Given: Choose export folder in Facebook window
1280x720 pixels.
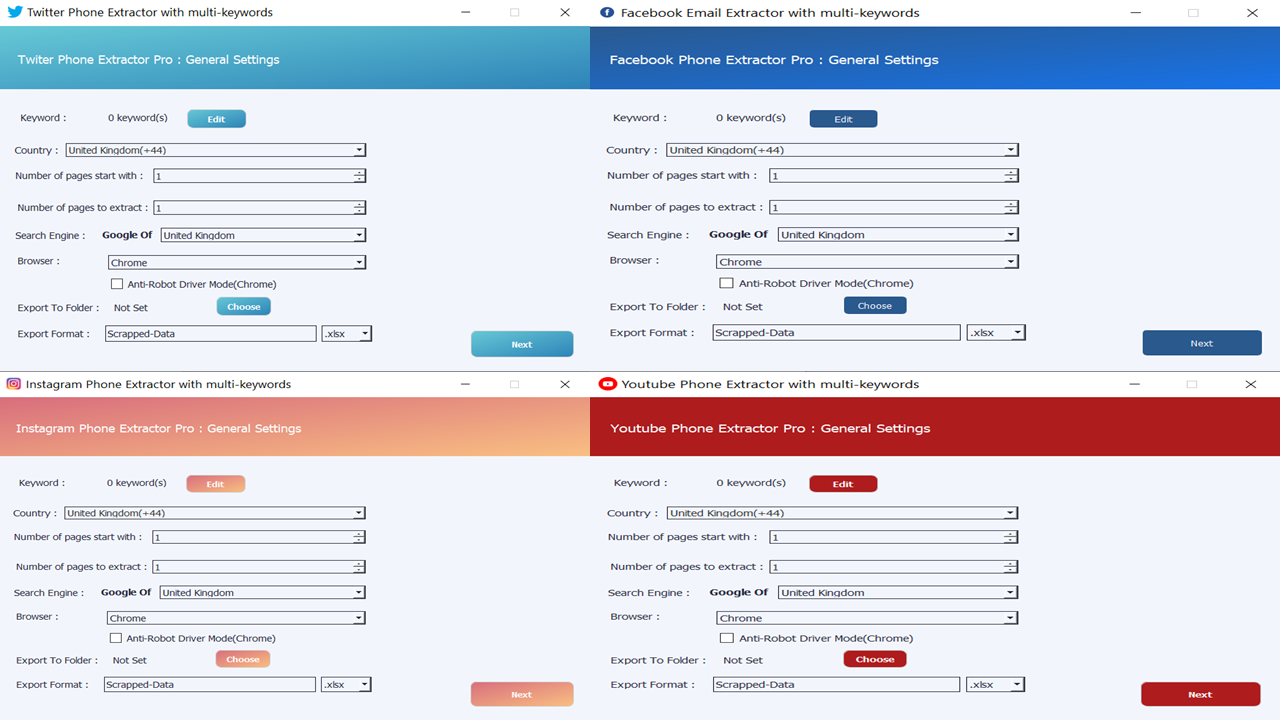Looking at the screenshot, I should tap(875, 306).
